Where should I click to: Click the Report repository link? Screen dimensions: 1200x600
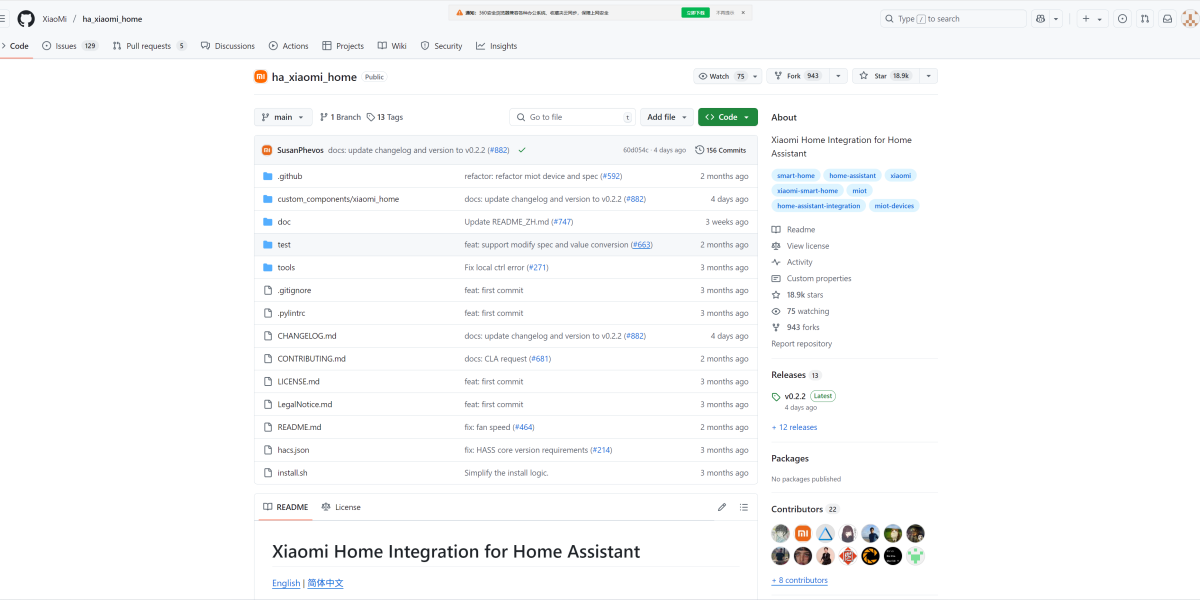coord(801,344)
